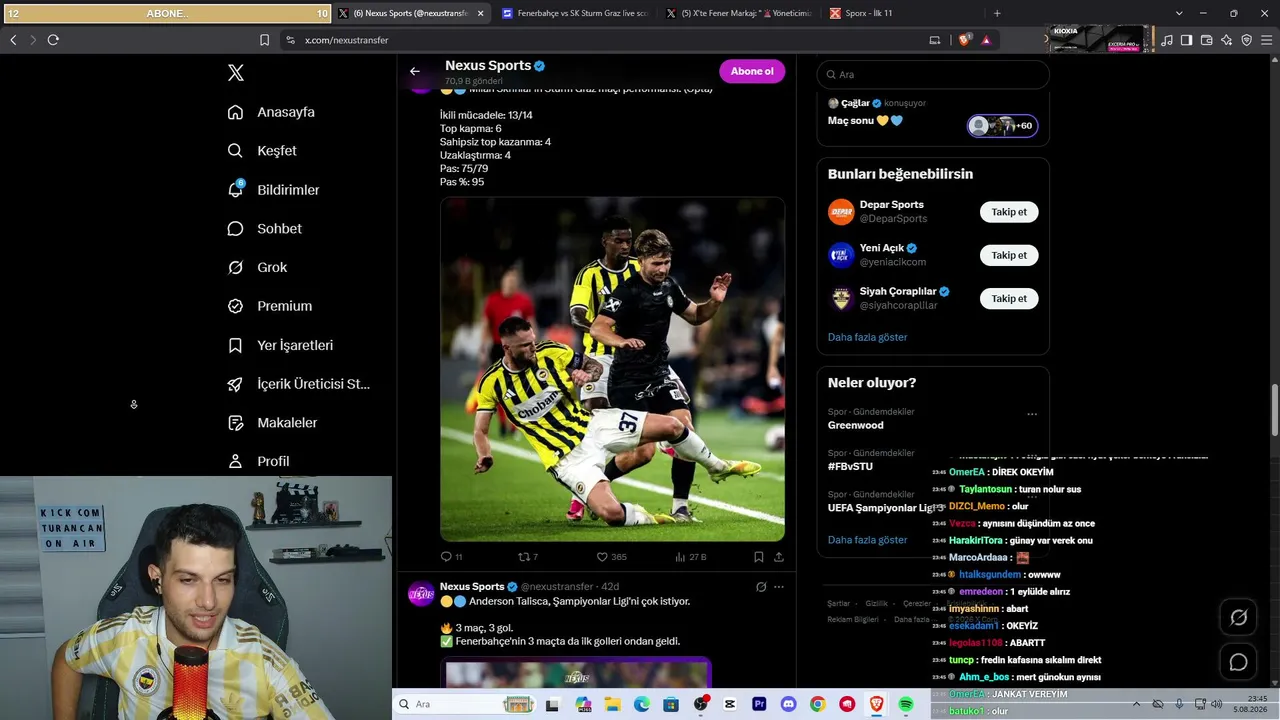View analytics of the 27 B views post
The height and width of the screenshot is (720, 1280).
(x=690, y=557)
